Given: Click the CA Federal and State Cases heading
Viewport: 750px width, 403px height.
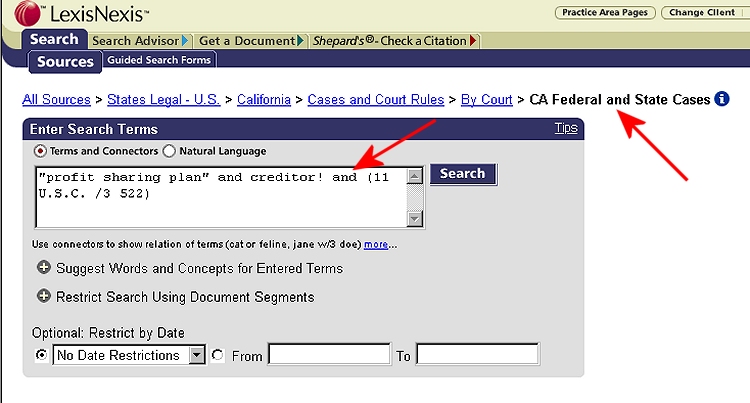Looking at the screenshot, I should tap(620, 99).
